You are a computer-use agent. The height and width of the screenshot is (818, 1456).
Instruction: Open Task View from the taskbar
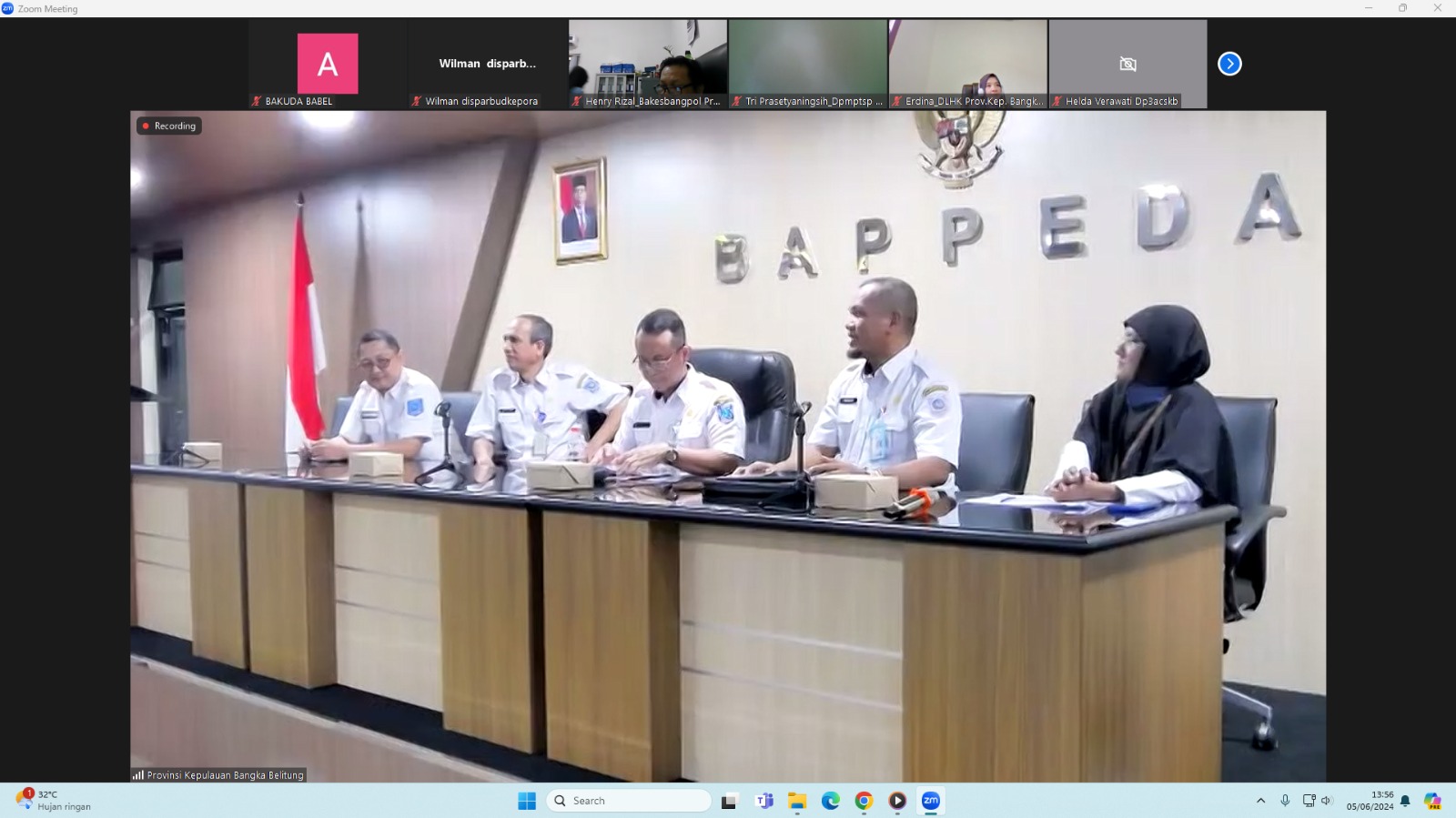tap(729, 801)
